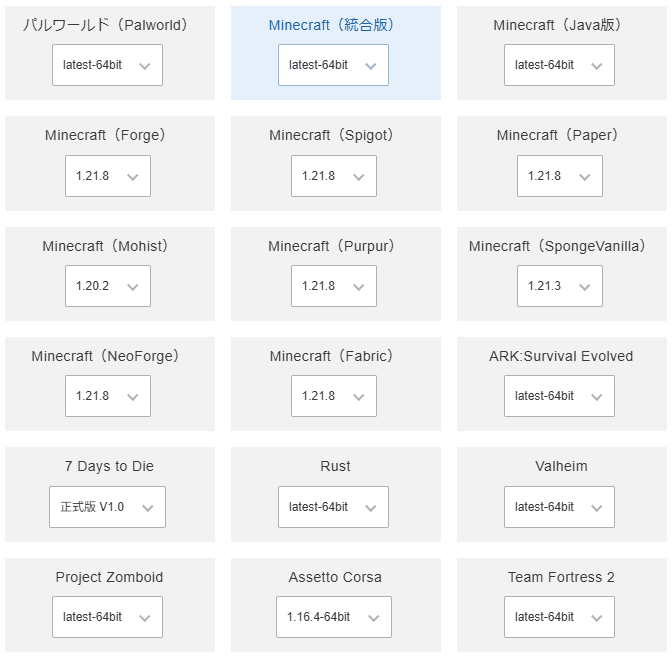Image resolution: width=672 pixels, height=657 pixels.
Task: Pick the Team Fortress 2 title
Action: coord(561,577)
